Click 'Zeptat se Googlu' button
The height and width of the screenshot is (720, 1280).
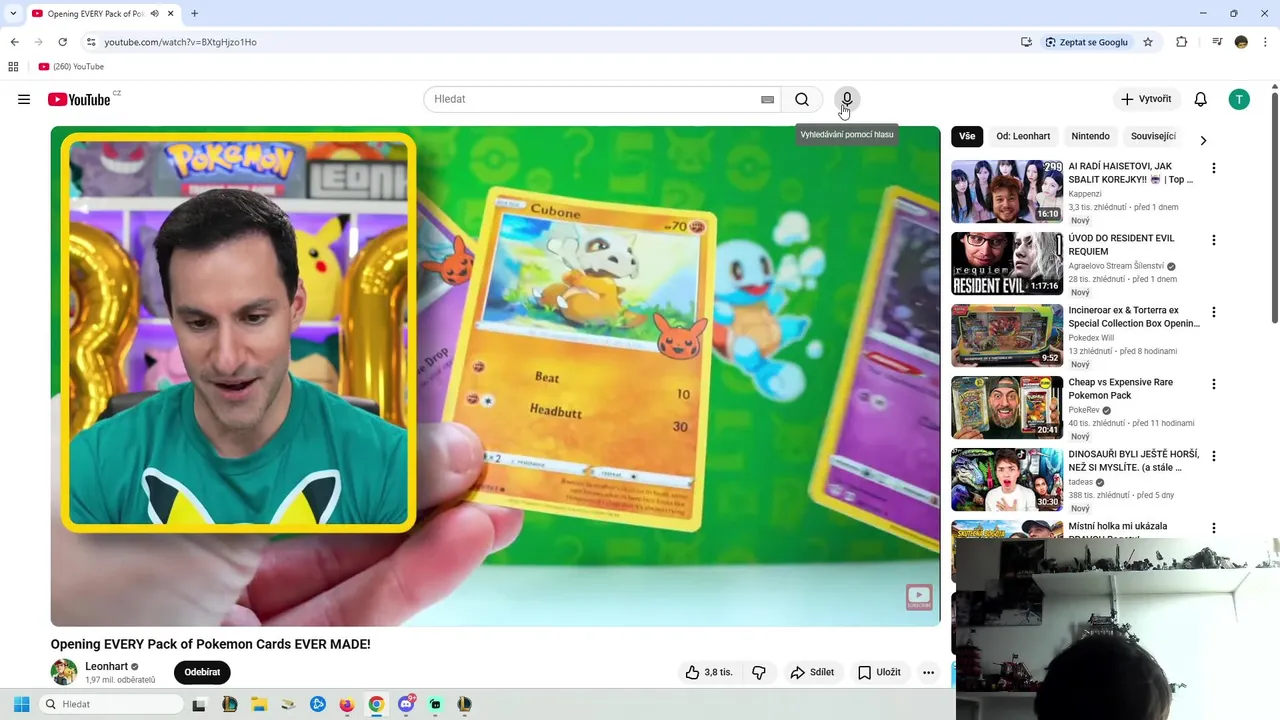point(1086,42)
